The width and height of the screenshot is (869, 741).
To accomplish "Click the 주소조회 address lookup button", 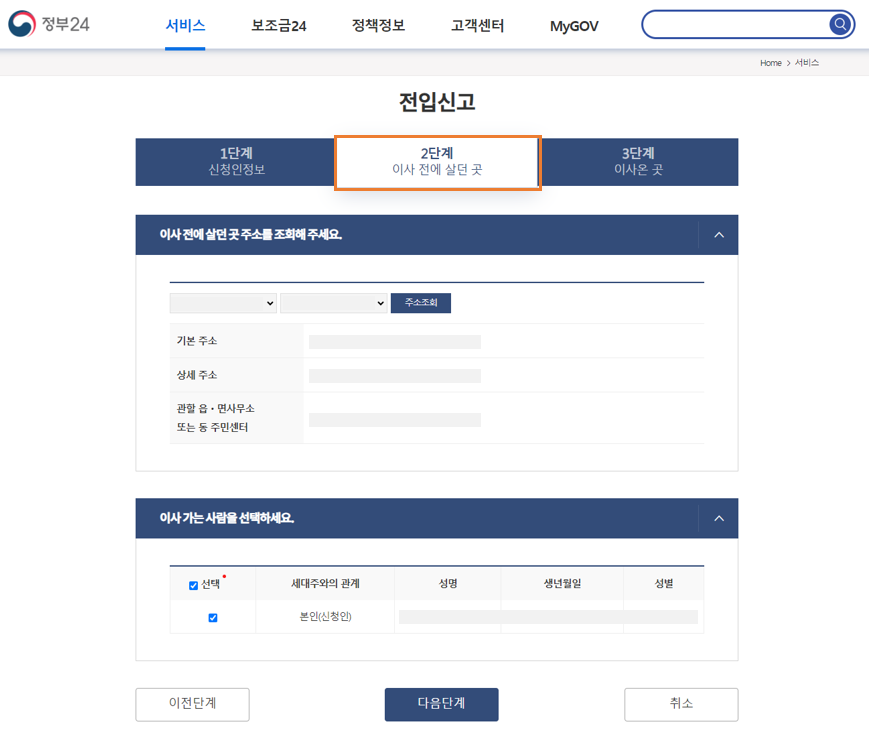I will tap(420, 302).
